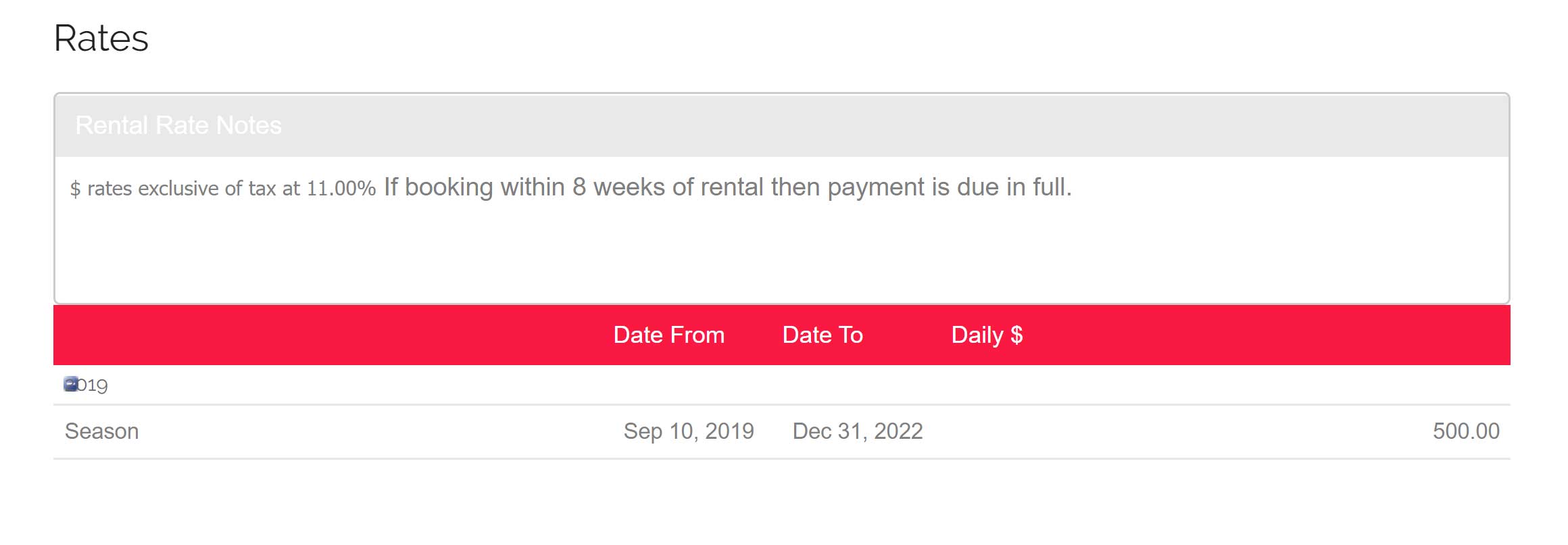Select the Season row label
This screenshot has height=545, width=1568.
pyautogui.click(x=101, y=431)
